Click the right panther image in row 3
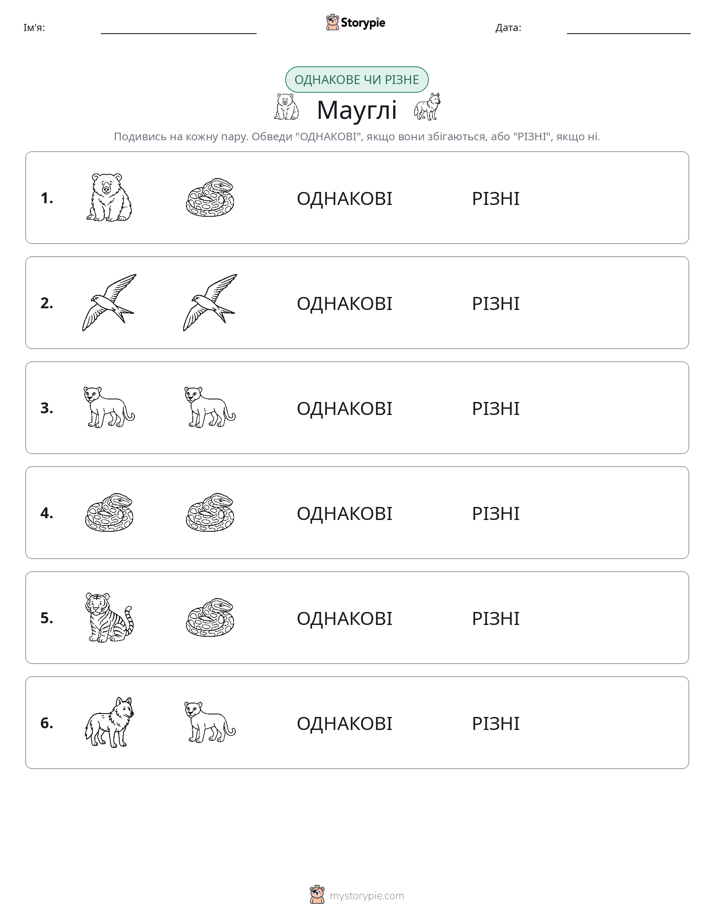This screenshot has height=924, width=714. click(x=210, y=407)
